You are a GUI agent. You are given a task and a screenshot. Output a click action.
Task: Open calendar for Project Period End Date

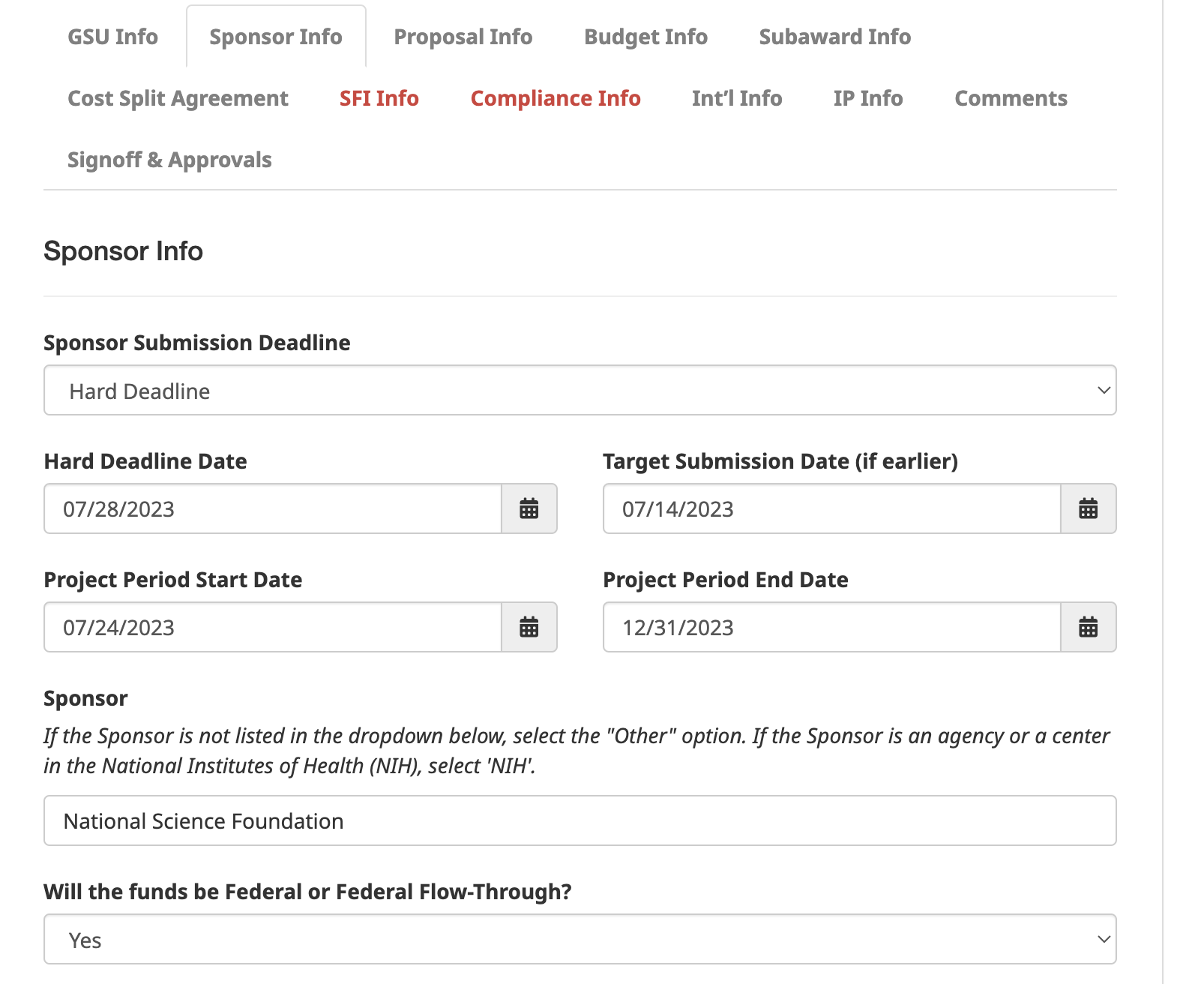pos(1088,627)
